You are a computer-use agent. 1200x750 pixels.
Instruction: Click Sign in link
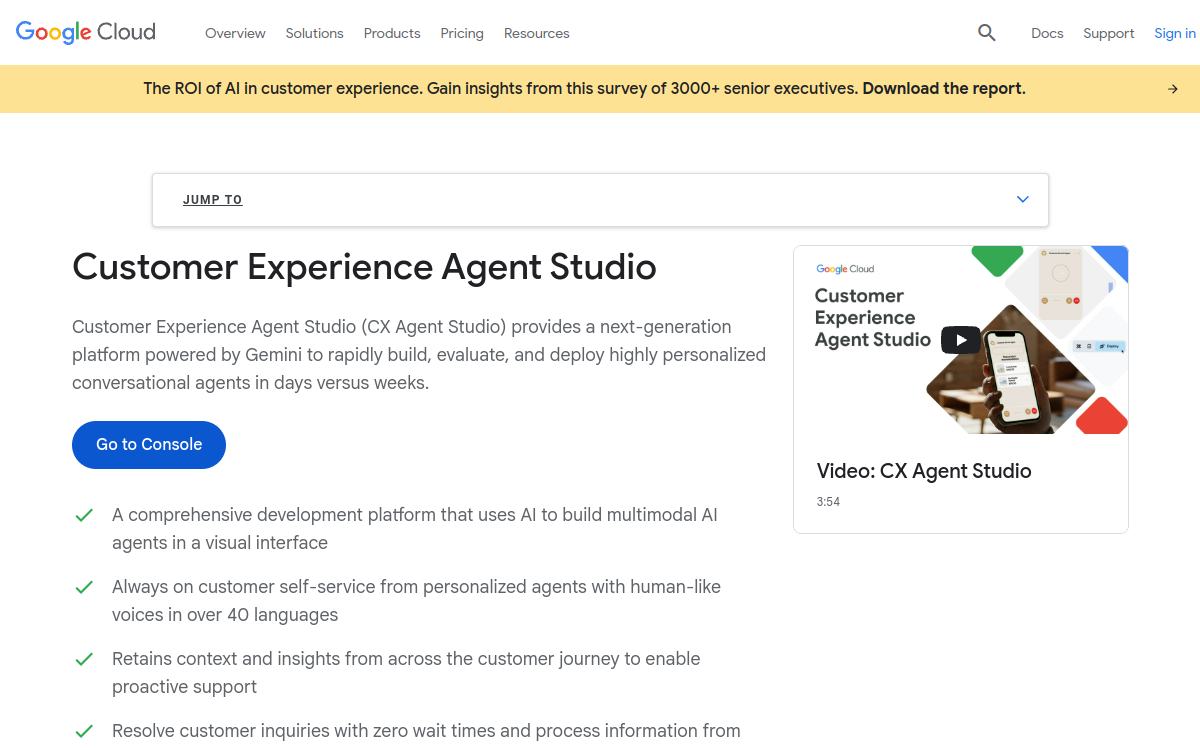pos(1175,33)
